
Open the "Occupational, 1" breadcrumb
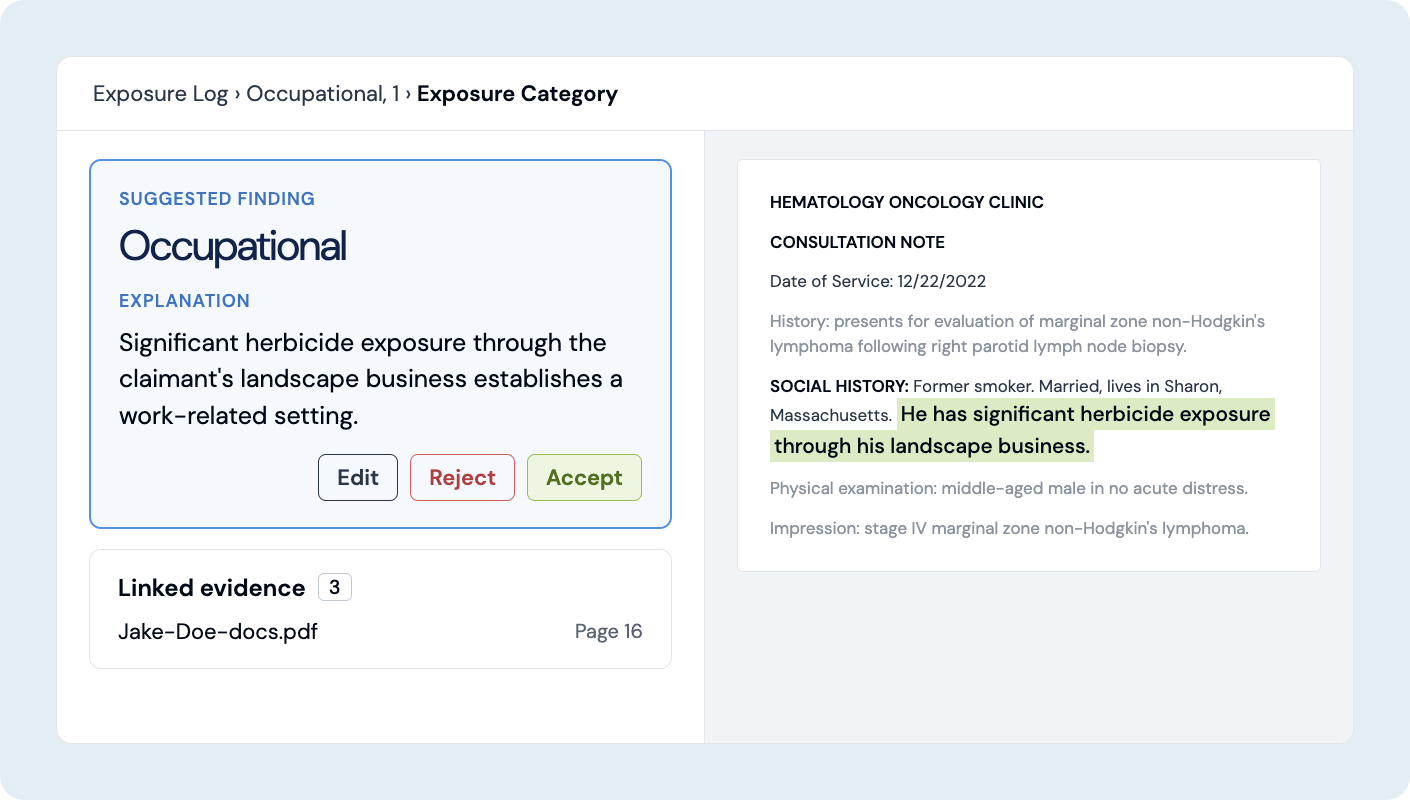pos(323,94)
